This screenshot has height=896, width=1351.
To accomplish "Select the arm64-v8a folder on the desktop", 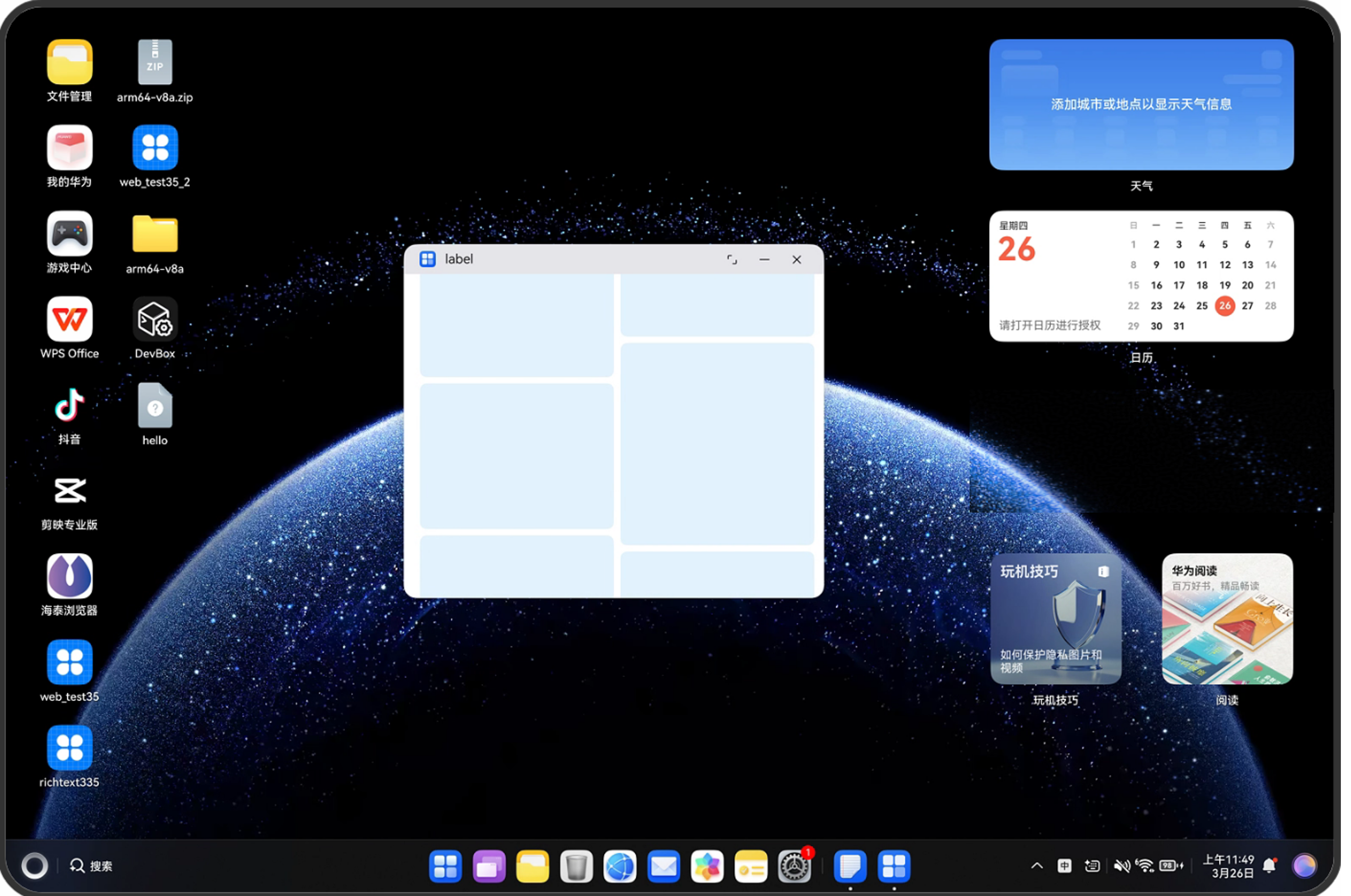I will (155, 234).
